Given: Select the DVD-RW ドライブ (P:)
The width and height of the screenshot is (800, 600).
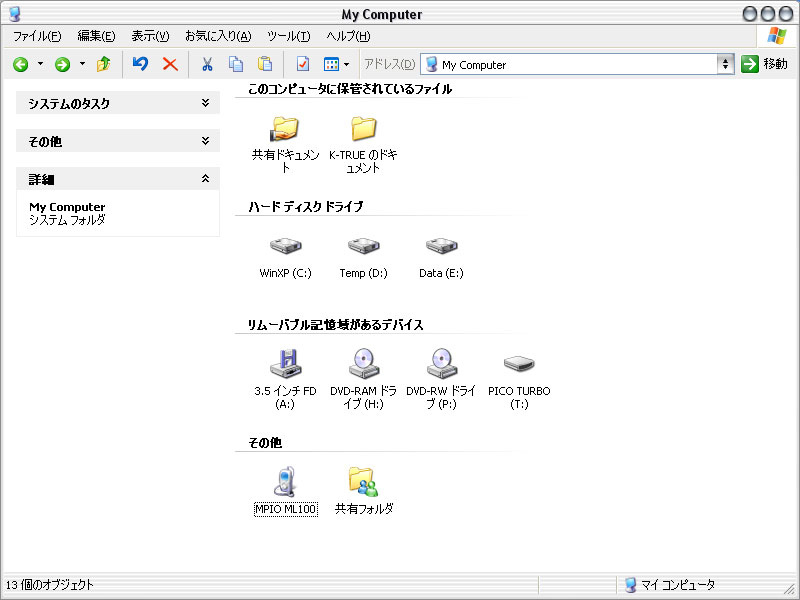Looking at the screenshot, I should [441, 379].
